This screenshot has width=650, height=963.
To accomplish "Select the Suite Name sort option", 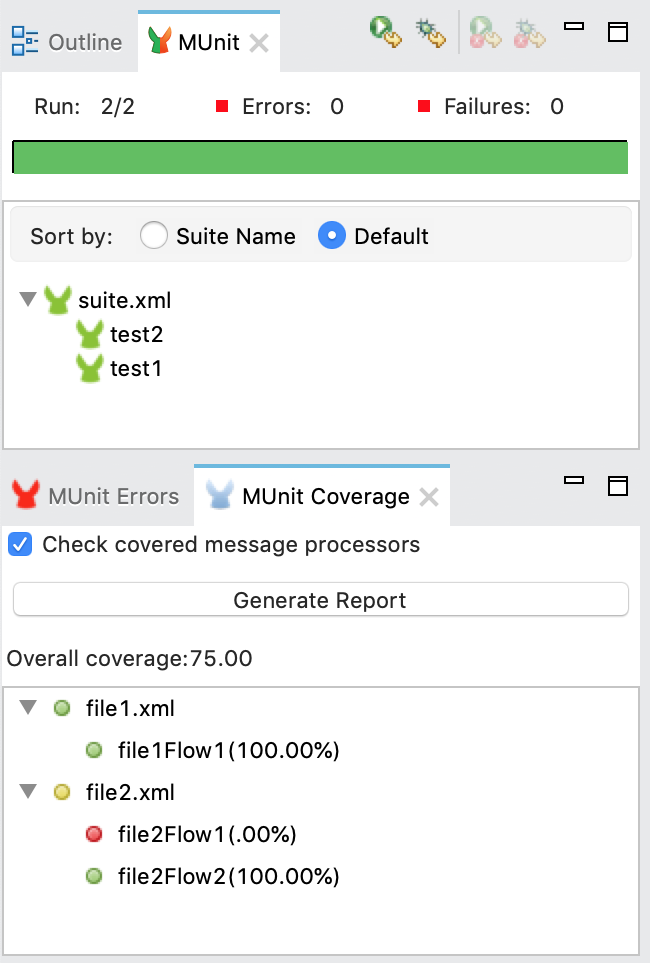I will 153,236.
